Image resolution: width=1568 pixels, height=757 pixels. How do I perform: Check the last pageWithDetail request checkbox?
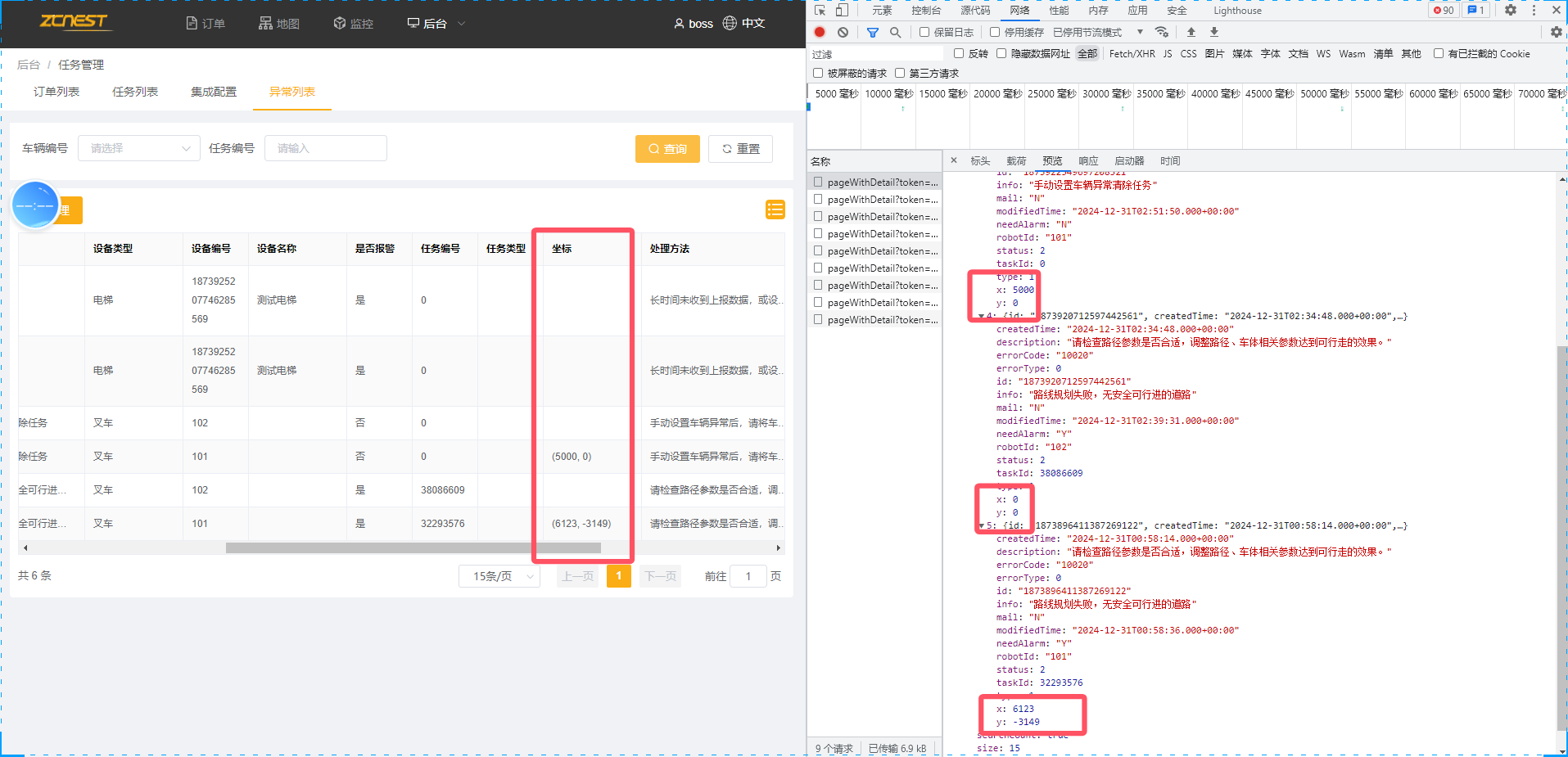click(x=818, y=319)
